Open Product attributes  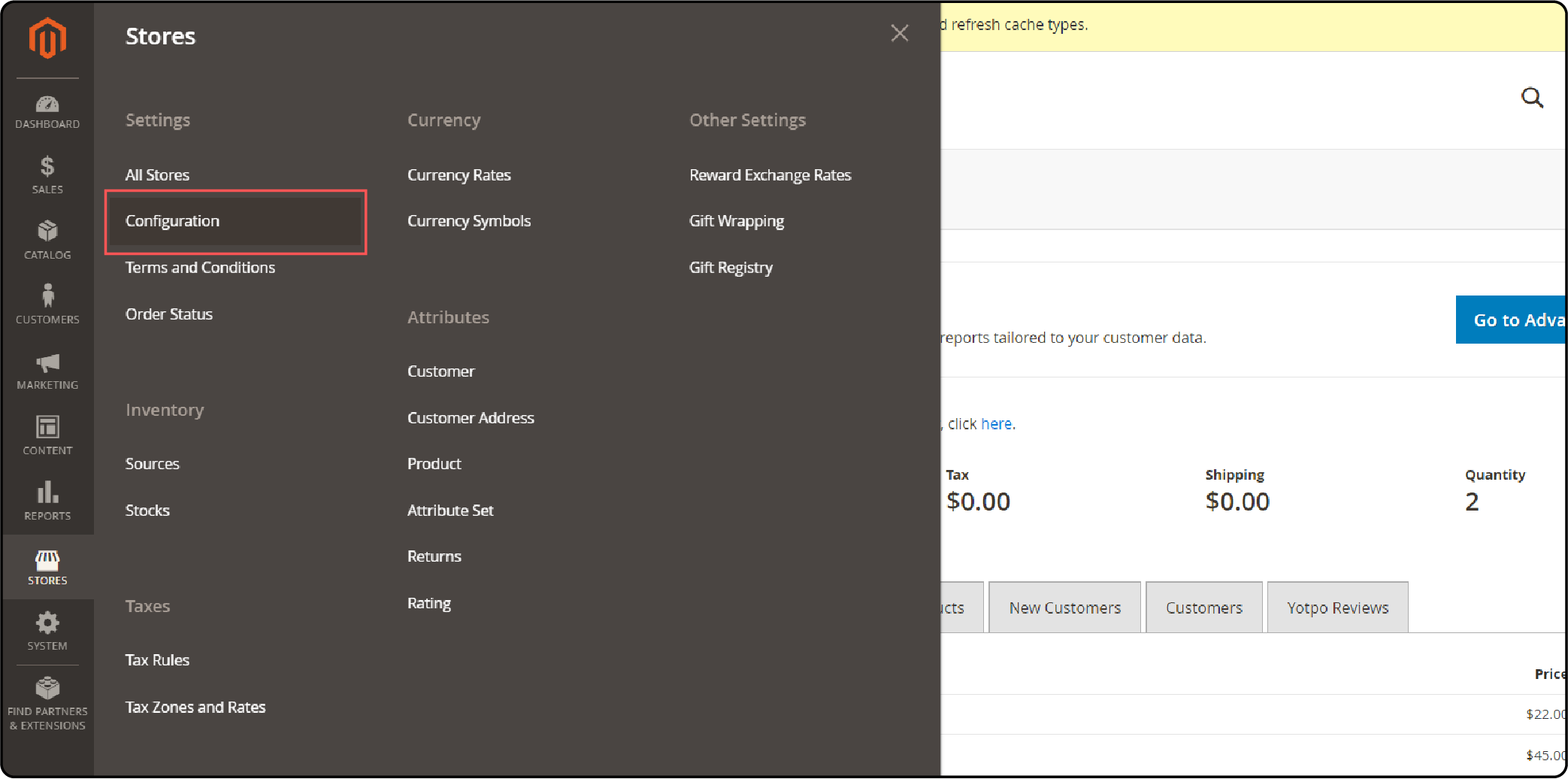434,464
